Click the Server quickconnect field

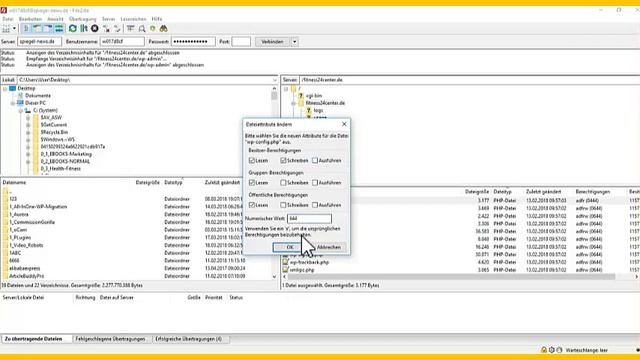(x=39, y=42)
